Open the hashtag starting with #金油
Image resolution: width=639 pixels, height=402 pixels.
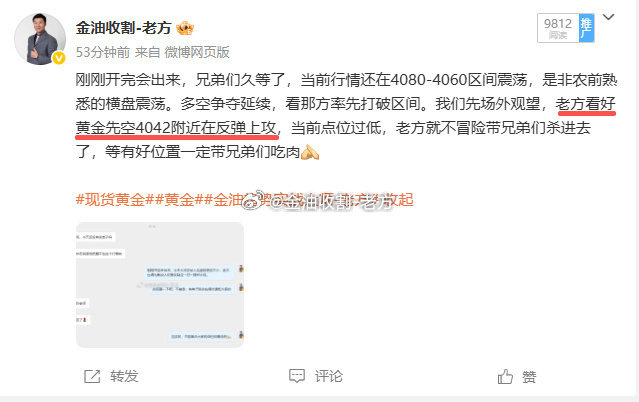coord(308,200)
